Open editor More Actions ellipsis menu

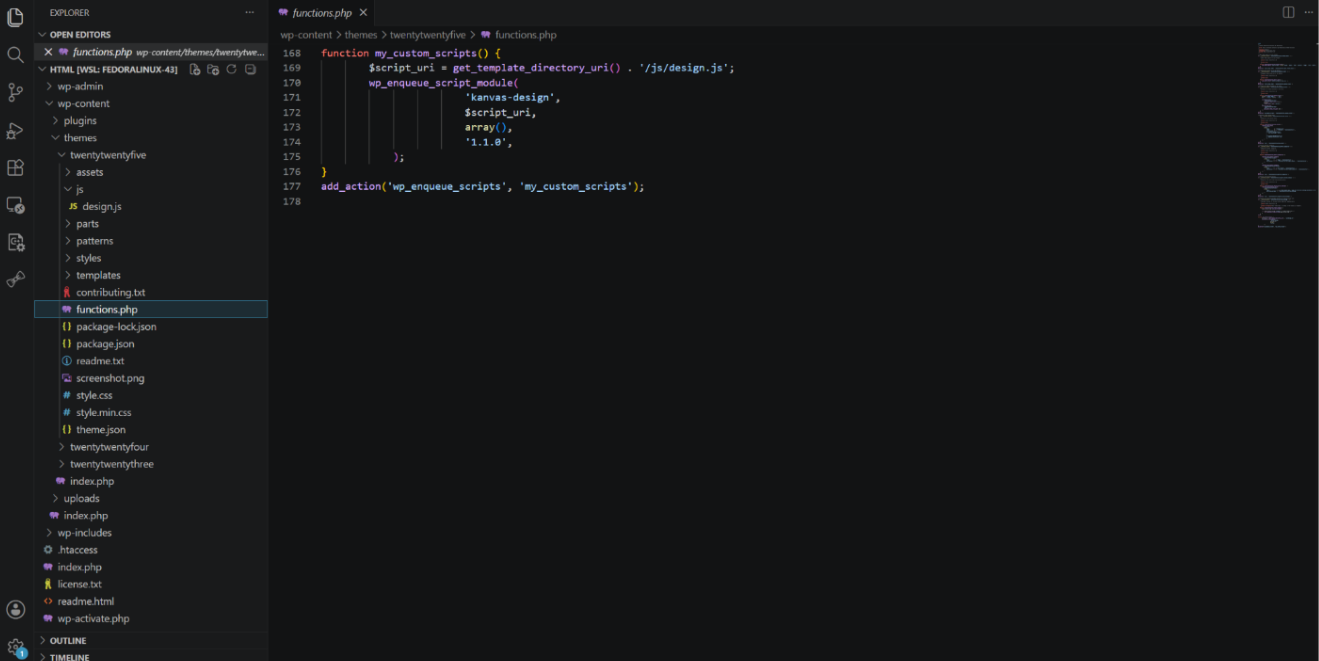pos(1308,12)
